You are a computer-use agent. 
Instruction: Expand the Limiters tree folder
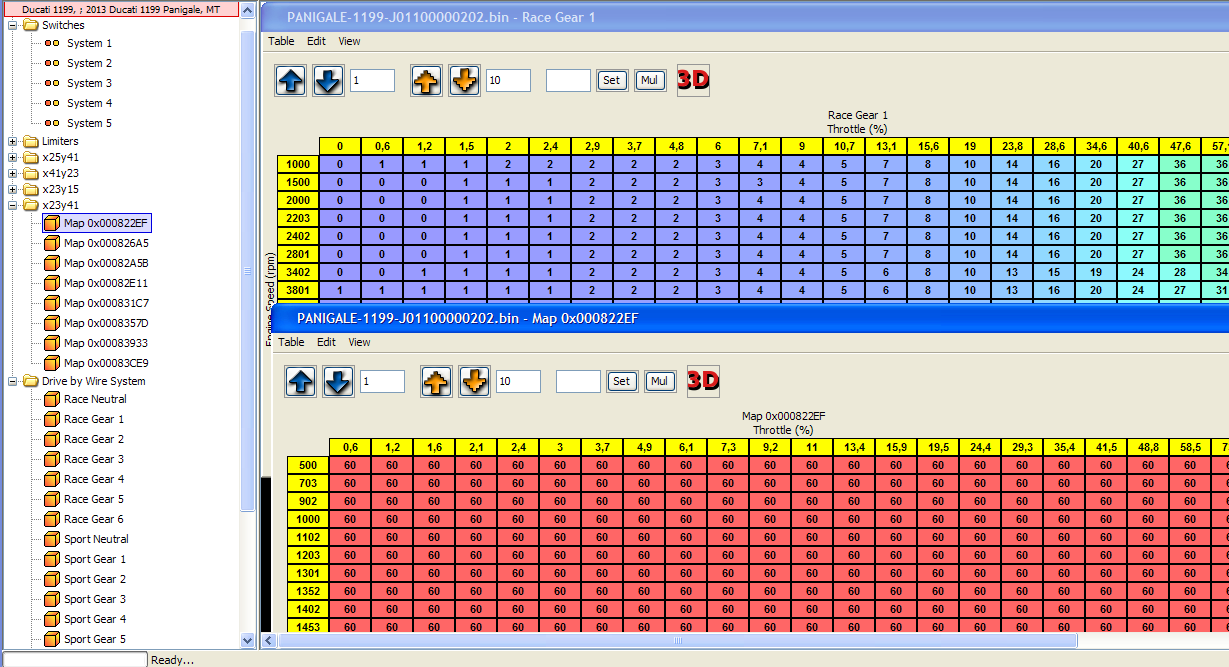tap(13, 141)
